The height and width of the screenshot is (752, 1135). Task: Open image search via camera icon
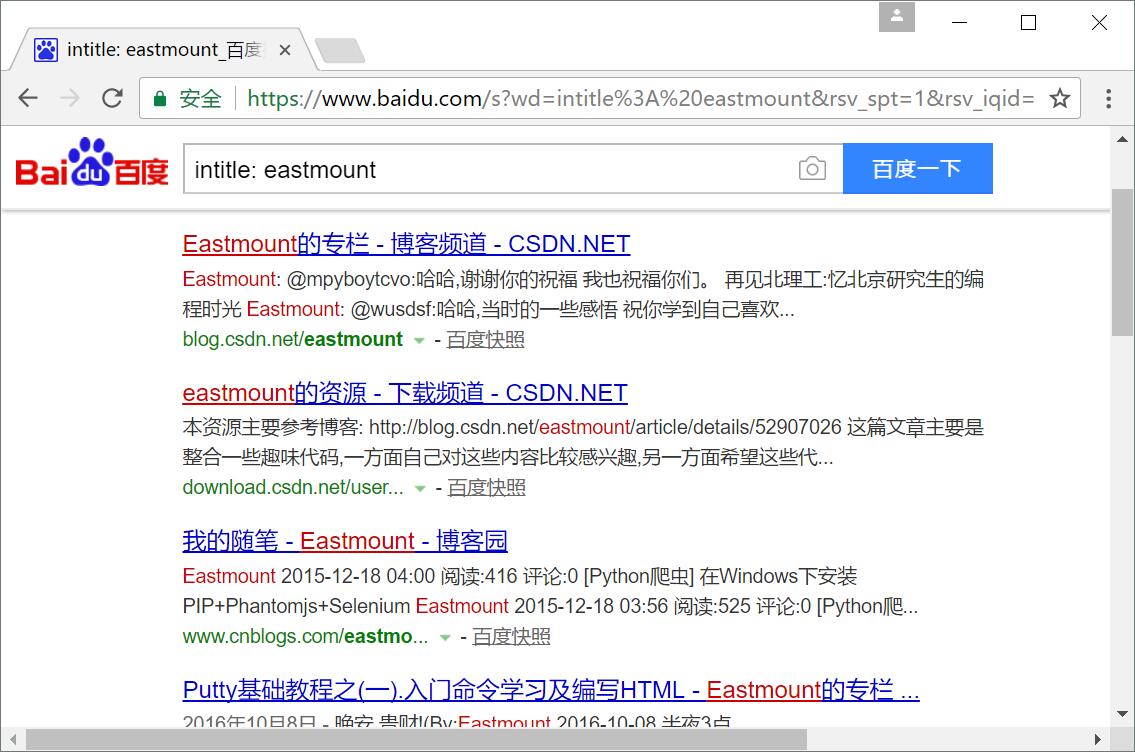click(x=812, y=169)
